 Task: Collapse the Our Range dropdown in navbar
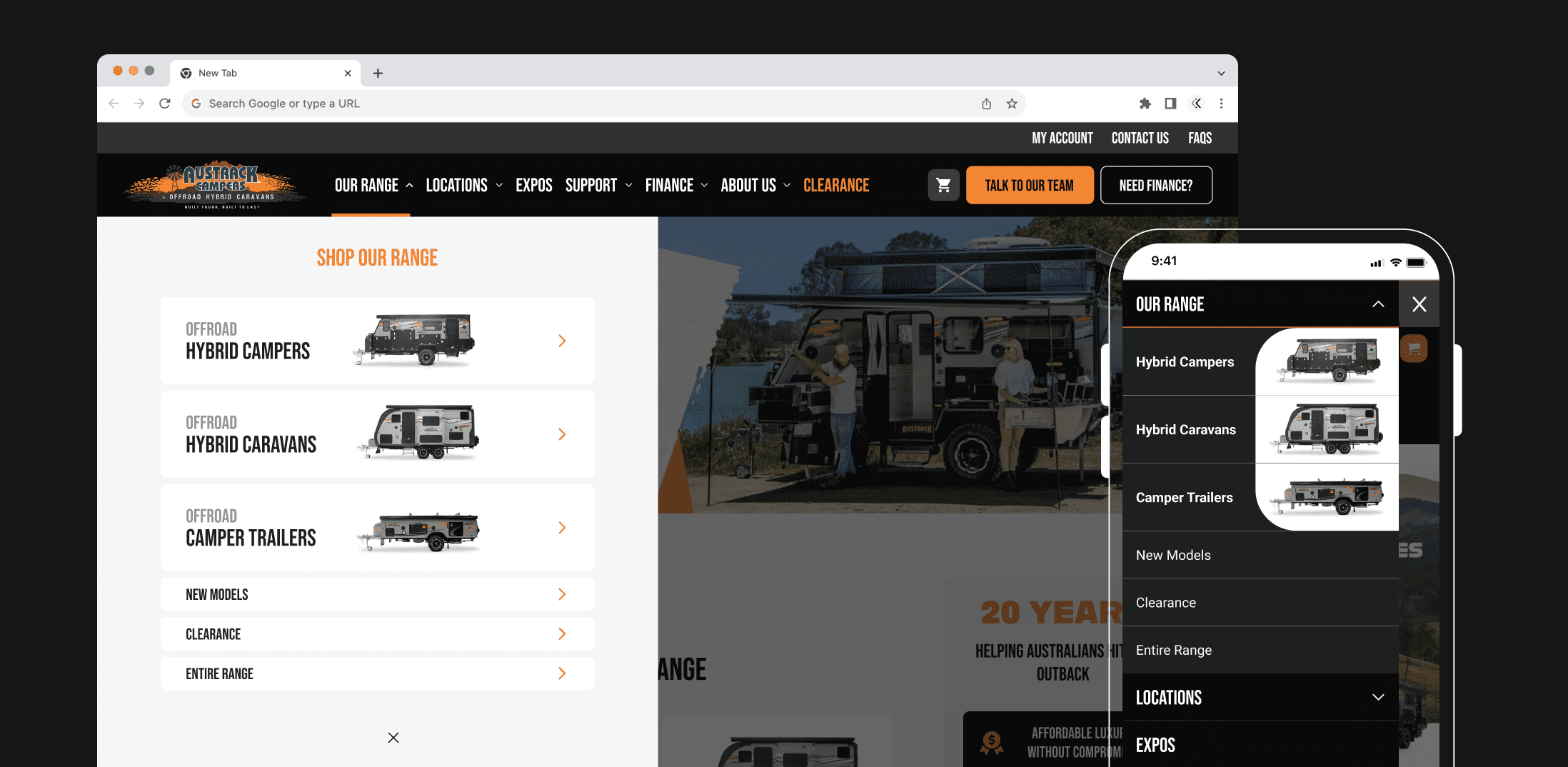(410, 186)
